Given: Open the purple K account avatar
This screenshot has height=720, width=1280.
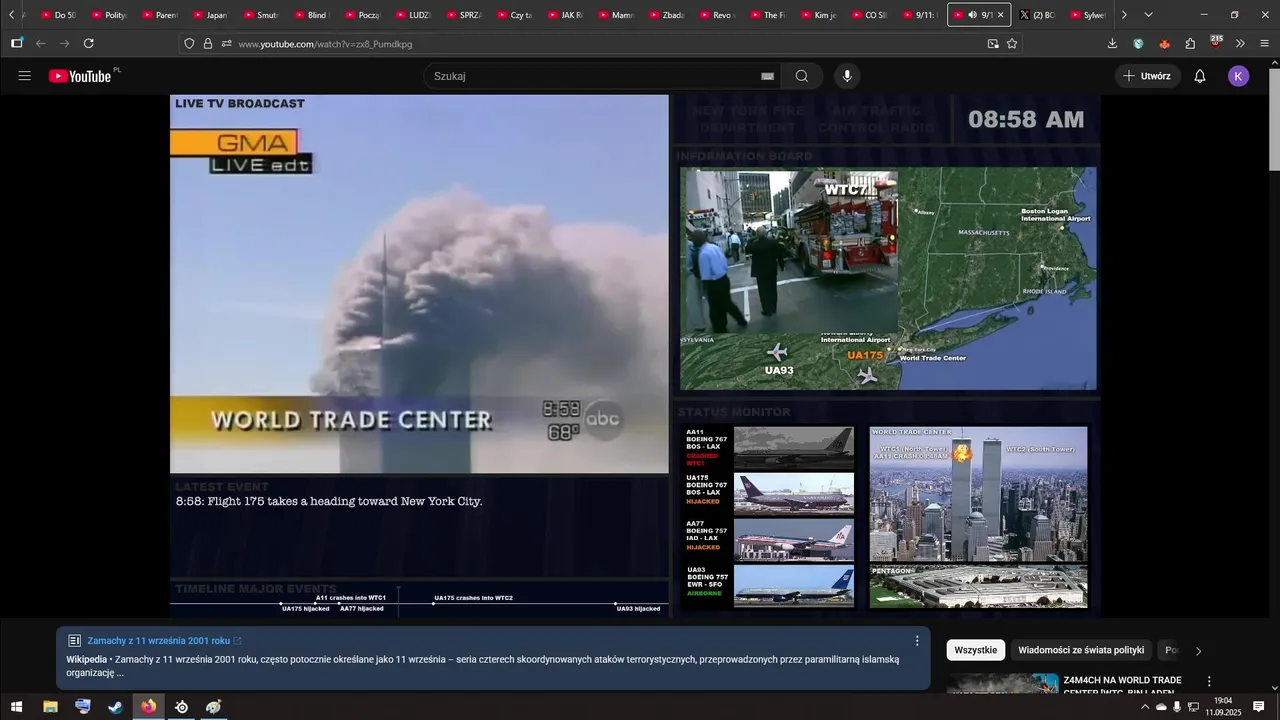Looking at the screenshot, I should click(x=1238, y=76).
